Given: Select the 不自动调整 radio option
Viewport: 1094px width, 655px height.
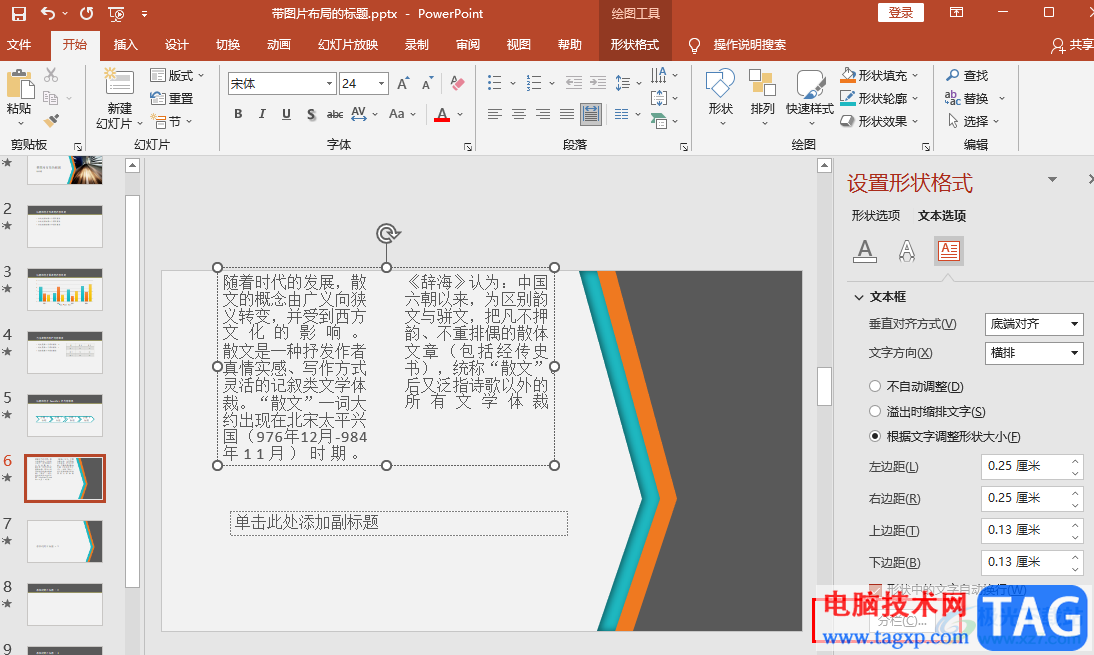Looking at the screenshot, I should coord(875,387).
